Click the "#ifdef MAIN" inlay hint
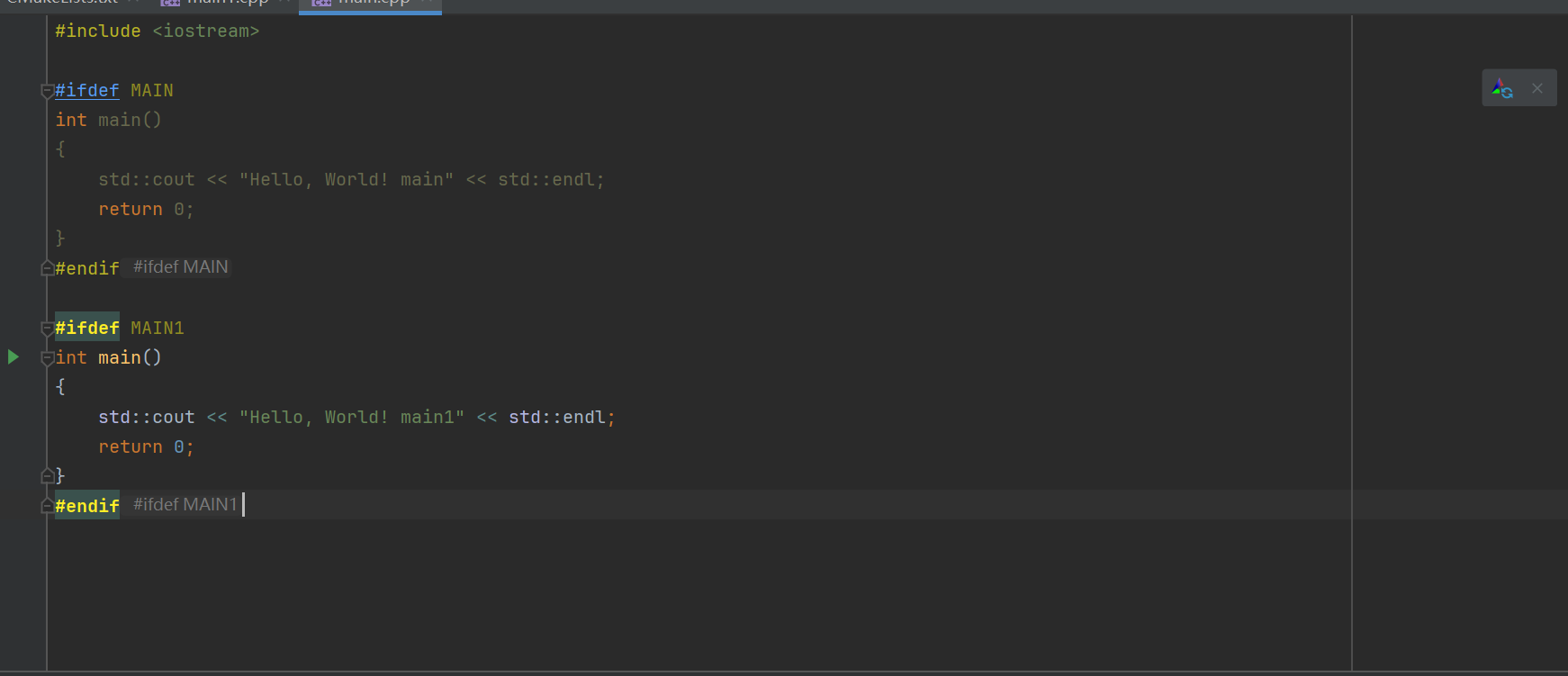 click(180, 267)
